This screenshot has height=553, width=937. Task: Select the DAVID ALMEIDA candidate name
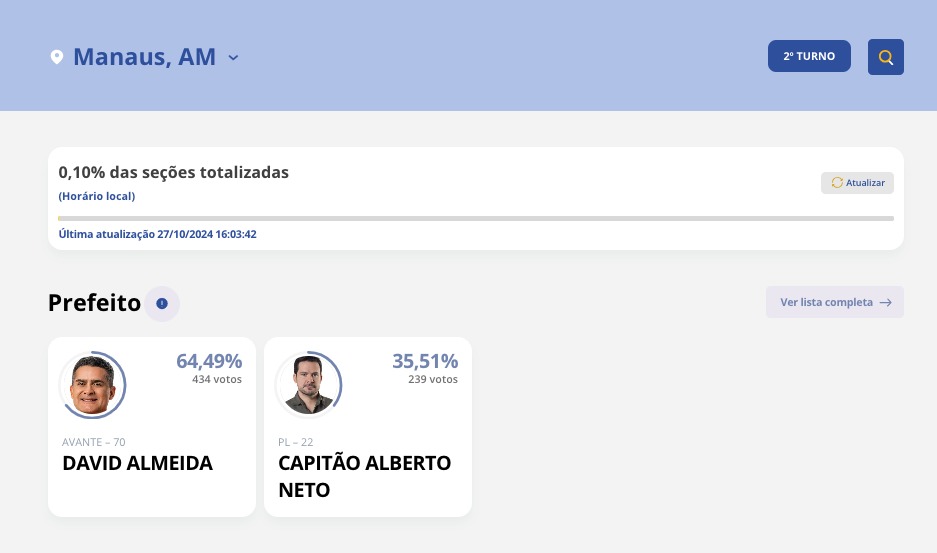(138, 464)
